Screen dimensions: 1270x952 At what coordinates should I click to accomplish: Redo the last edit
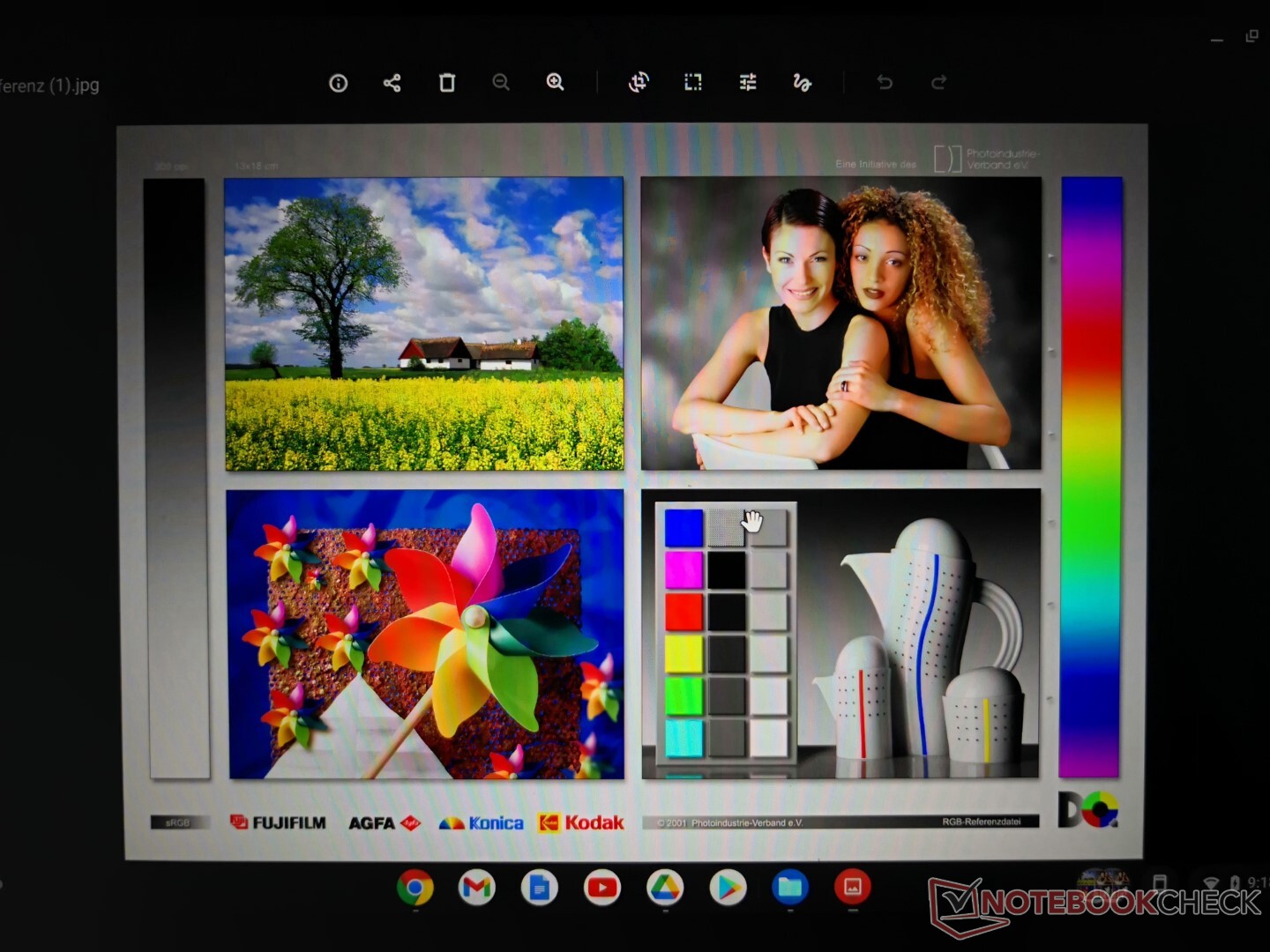click(x=938, y=82)
